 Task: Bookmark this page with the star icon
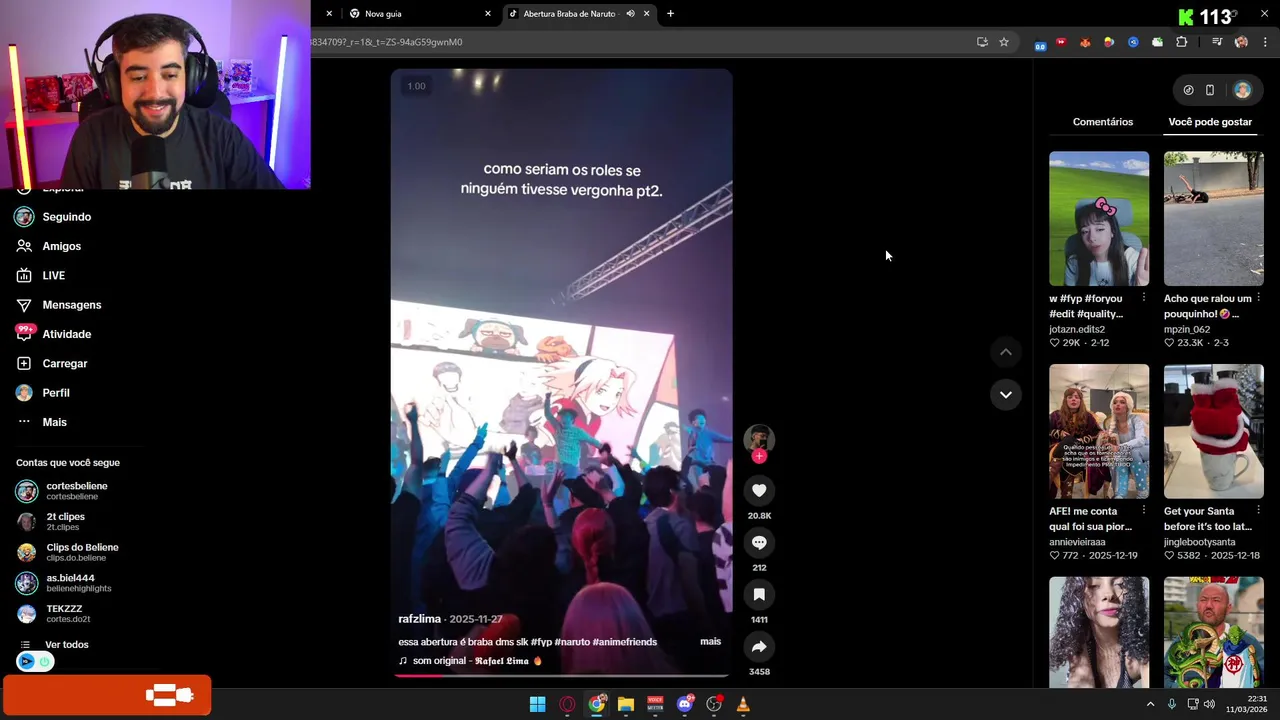pyautogui.click(x=1004, y=42)
